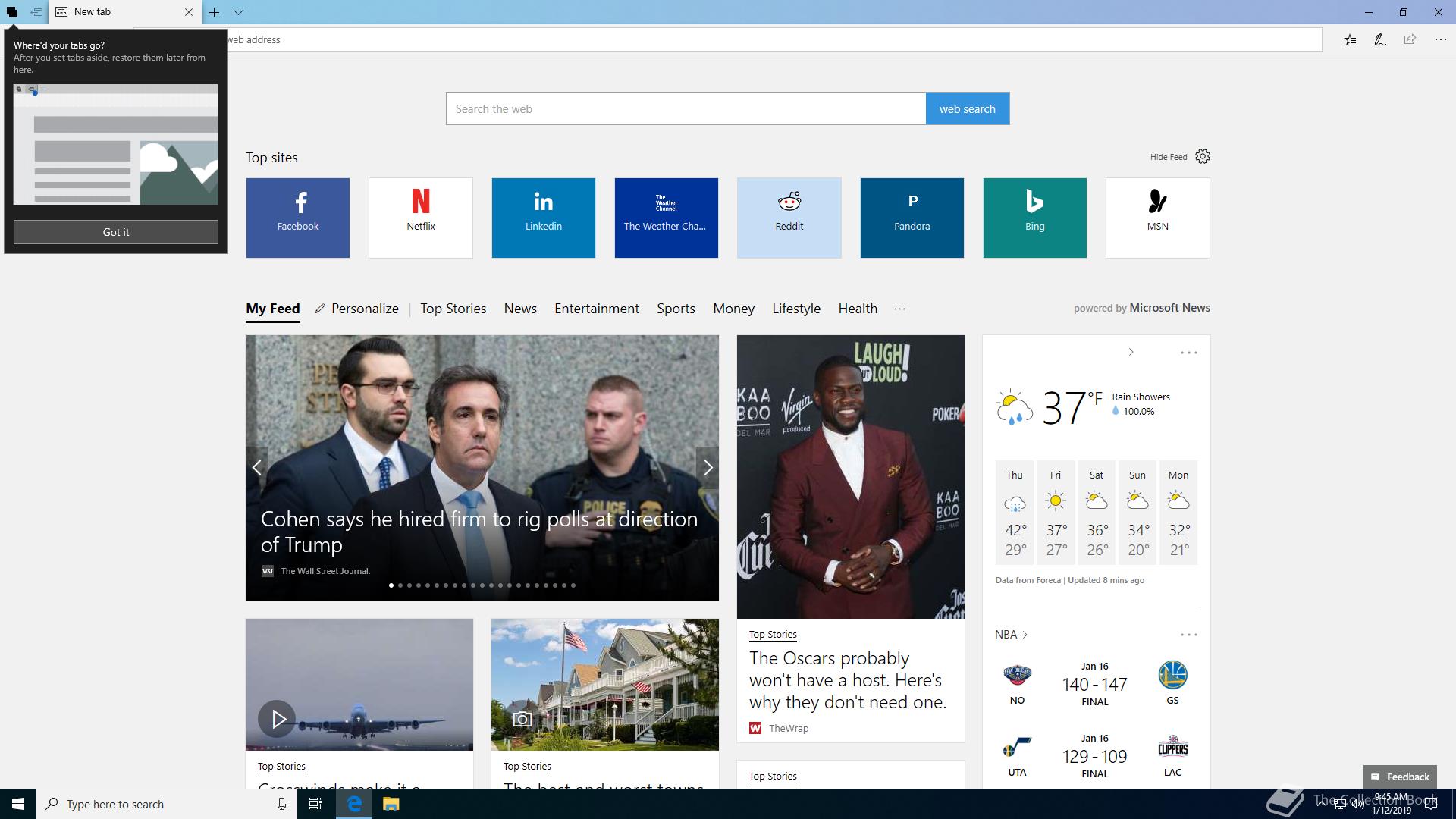Screen dimensions: 1456x819
Task: Set these tabs aside icon
Action: coord(36,12)
